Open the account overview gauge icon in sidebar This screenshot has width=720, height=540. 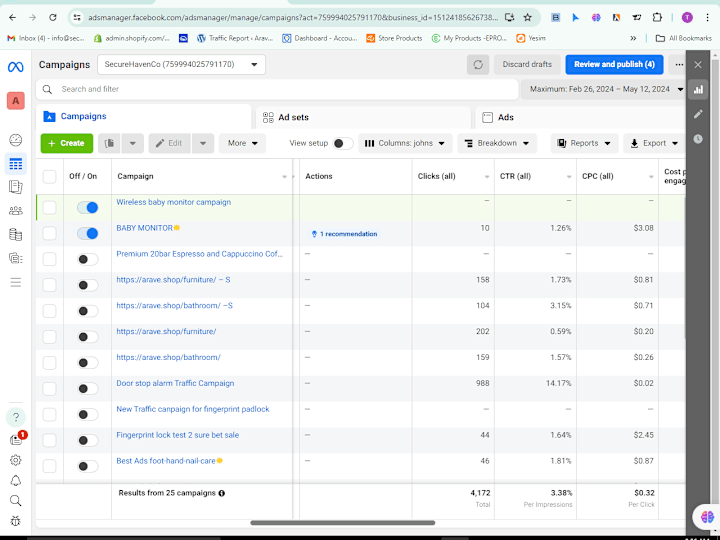pyautogui.click(x=16, y=140)
